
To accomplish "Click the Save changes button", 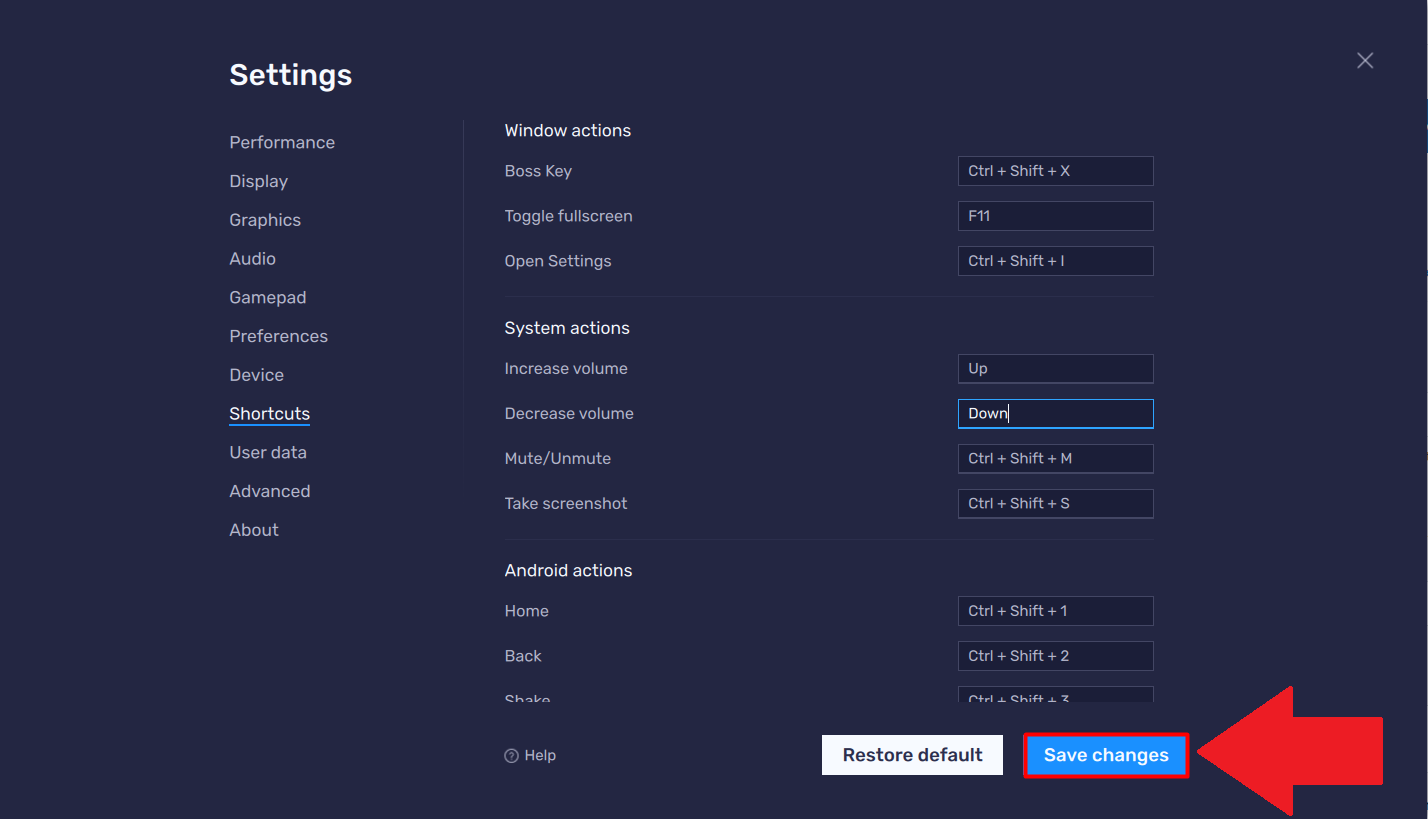I will 1105,755.
